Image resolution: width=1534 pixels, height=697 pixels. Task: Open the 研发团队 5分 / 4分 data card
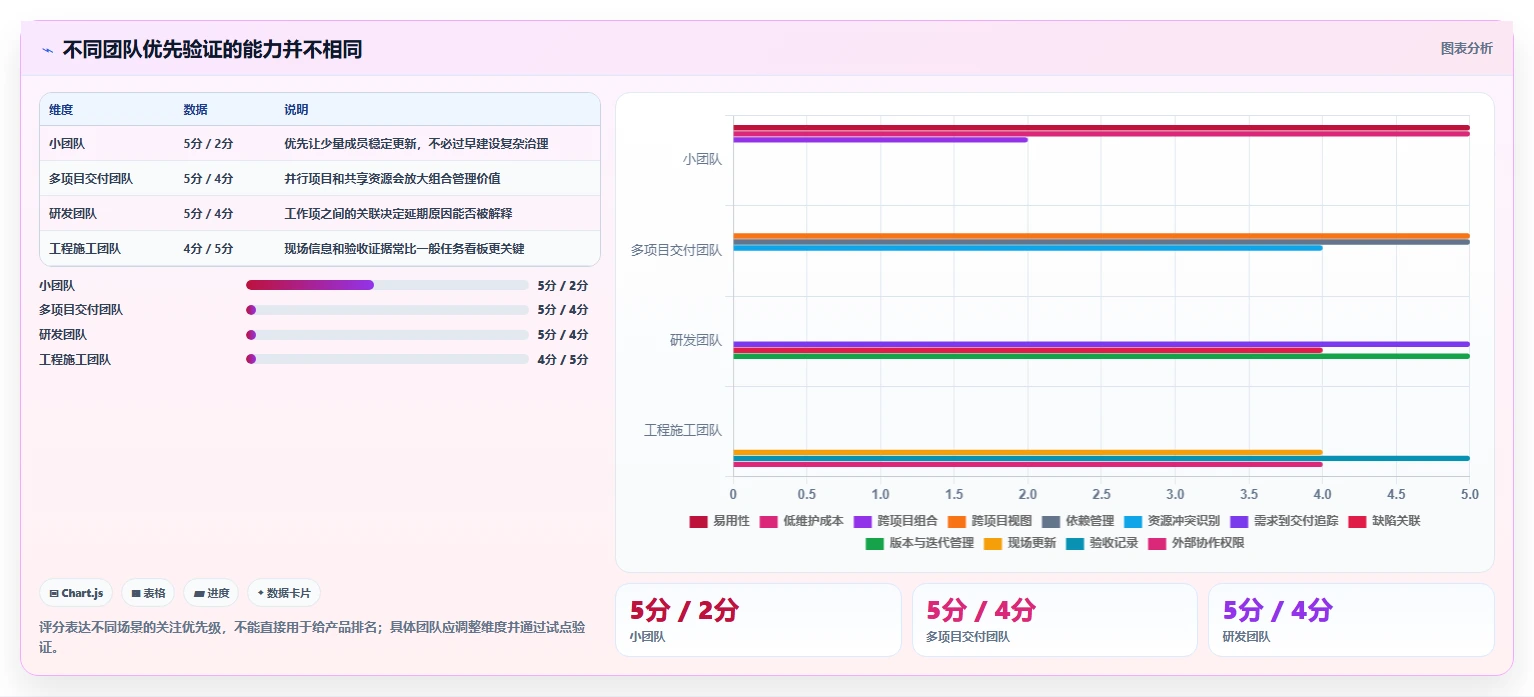1351,620
